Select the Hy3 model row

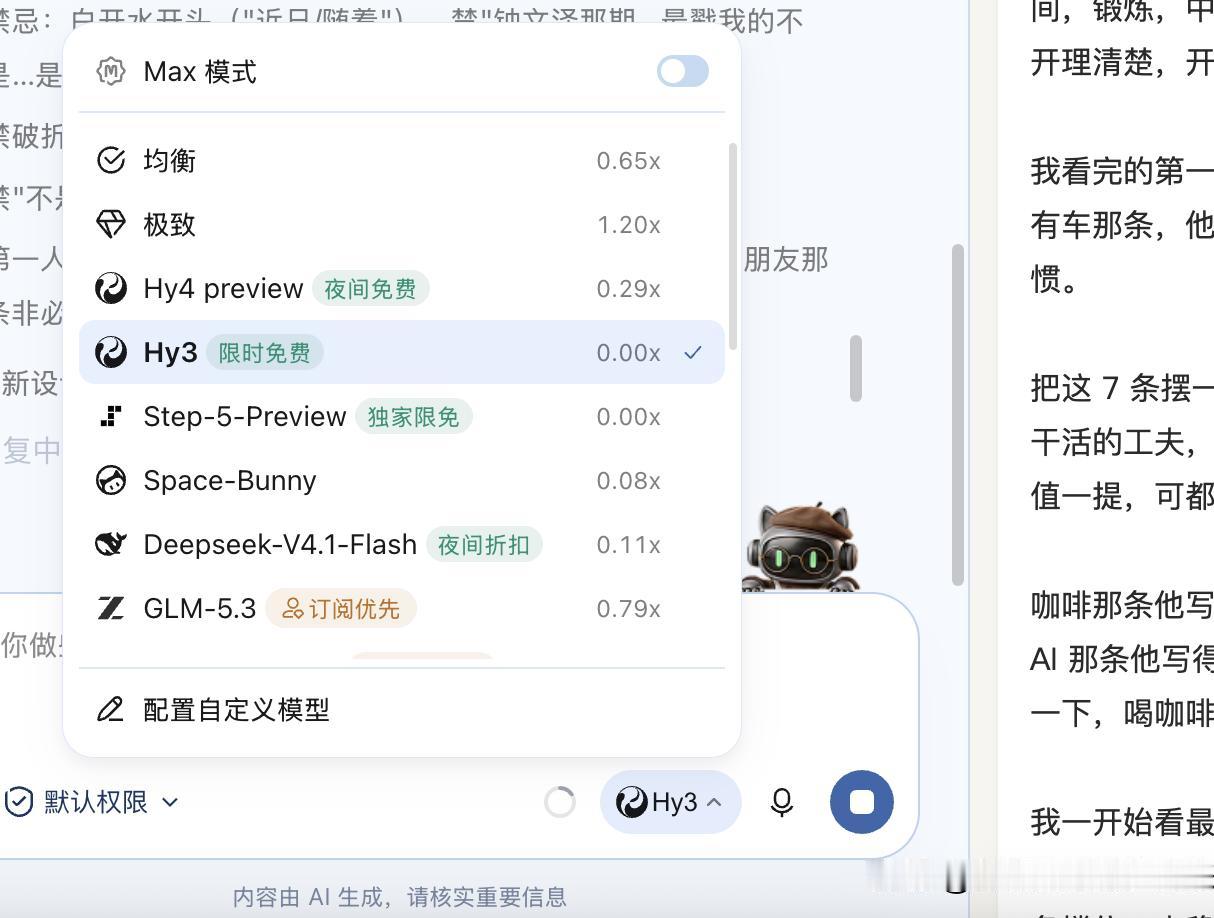402,352
